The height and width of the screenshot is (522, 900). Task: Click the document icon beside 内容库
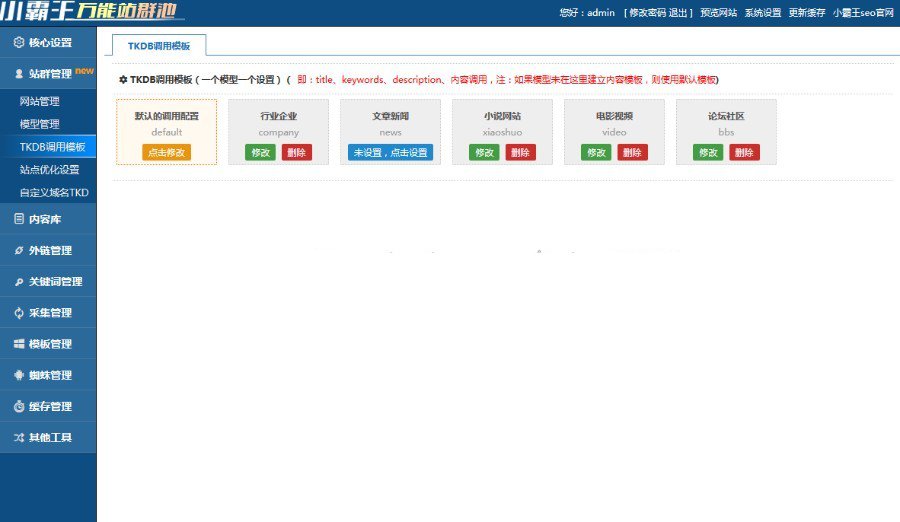(19, 219)
